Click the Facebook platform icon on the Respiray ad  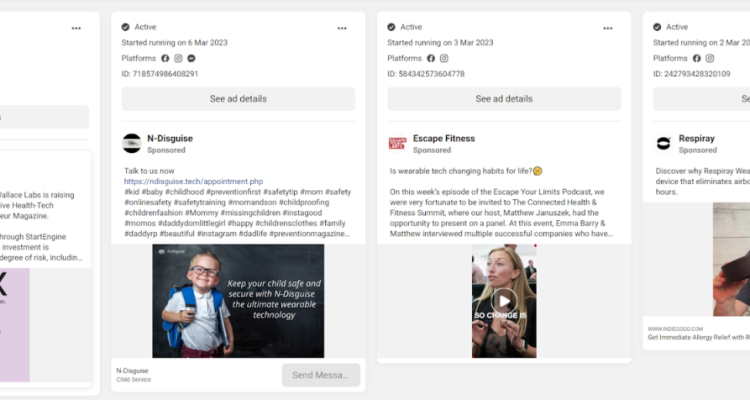coord(697,58)
